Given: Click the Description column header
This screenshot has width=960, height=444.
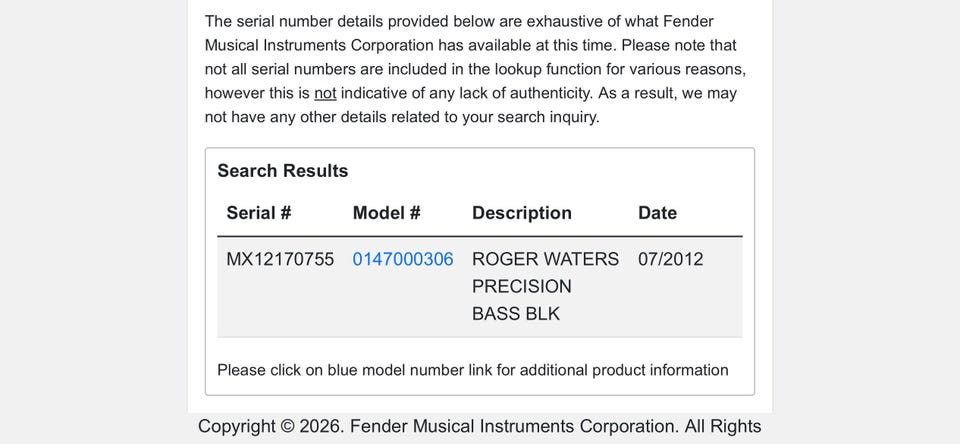Looking at the screenshot, I should click(522, 213).
